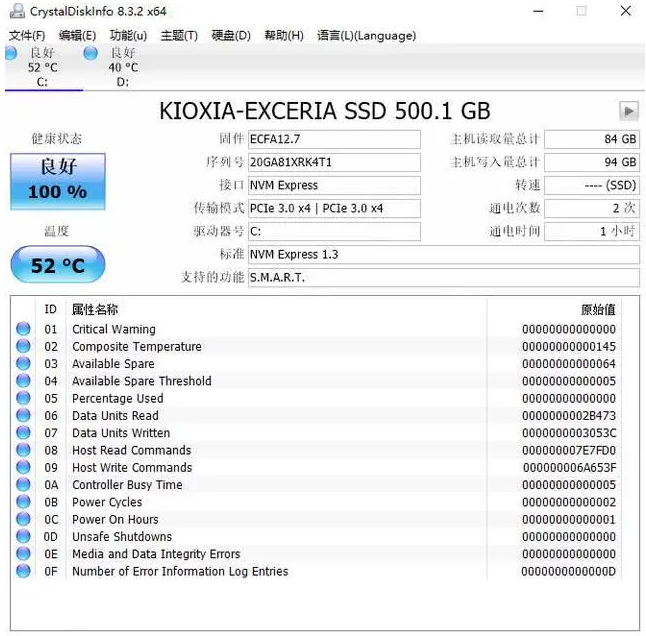
Task: Select the Controller Busy Time attribute name
Action: (127, 485)
